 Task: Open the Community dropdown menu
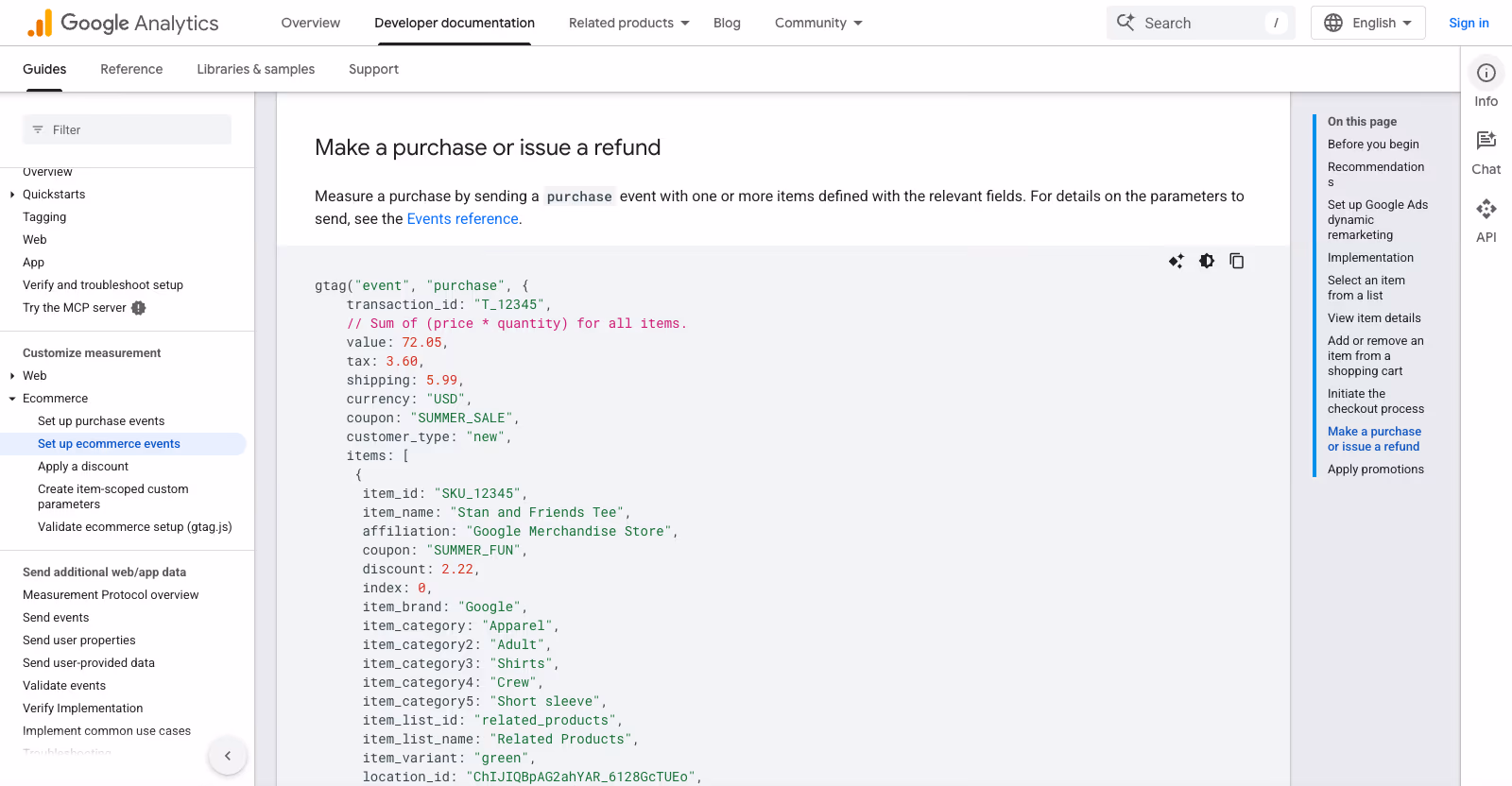pyautogui.click(x=818, y=23)
